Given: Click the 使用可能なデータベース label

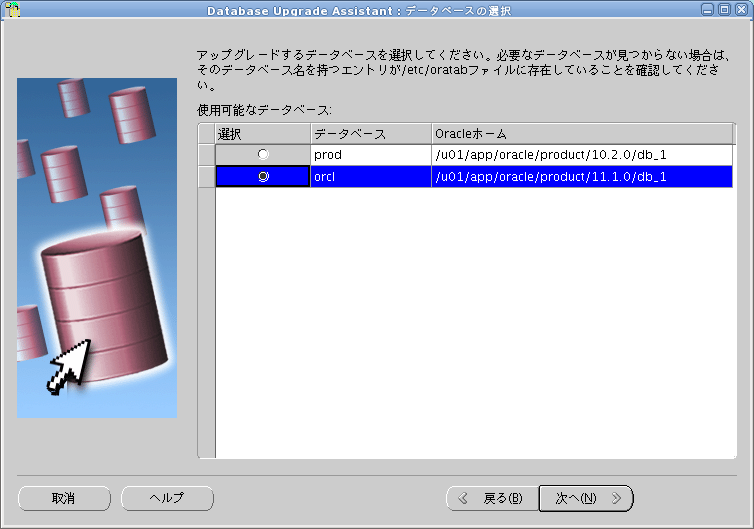Looking at the screenshot, I should [264, 110].
